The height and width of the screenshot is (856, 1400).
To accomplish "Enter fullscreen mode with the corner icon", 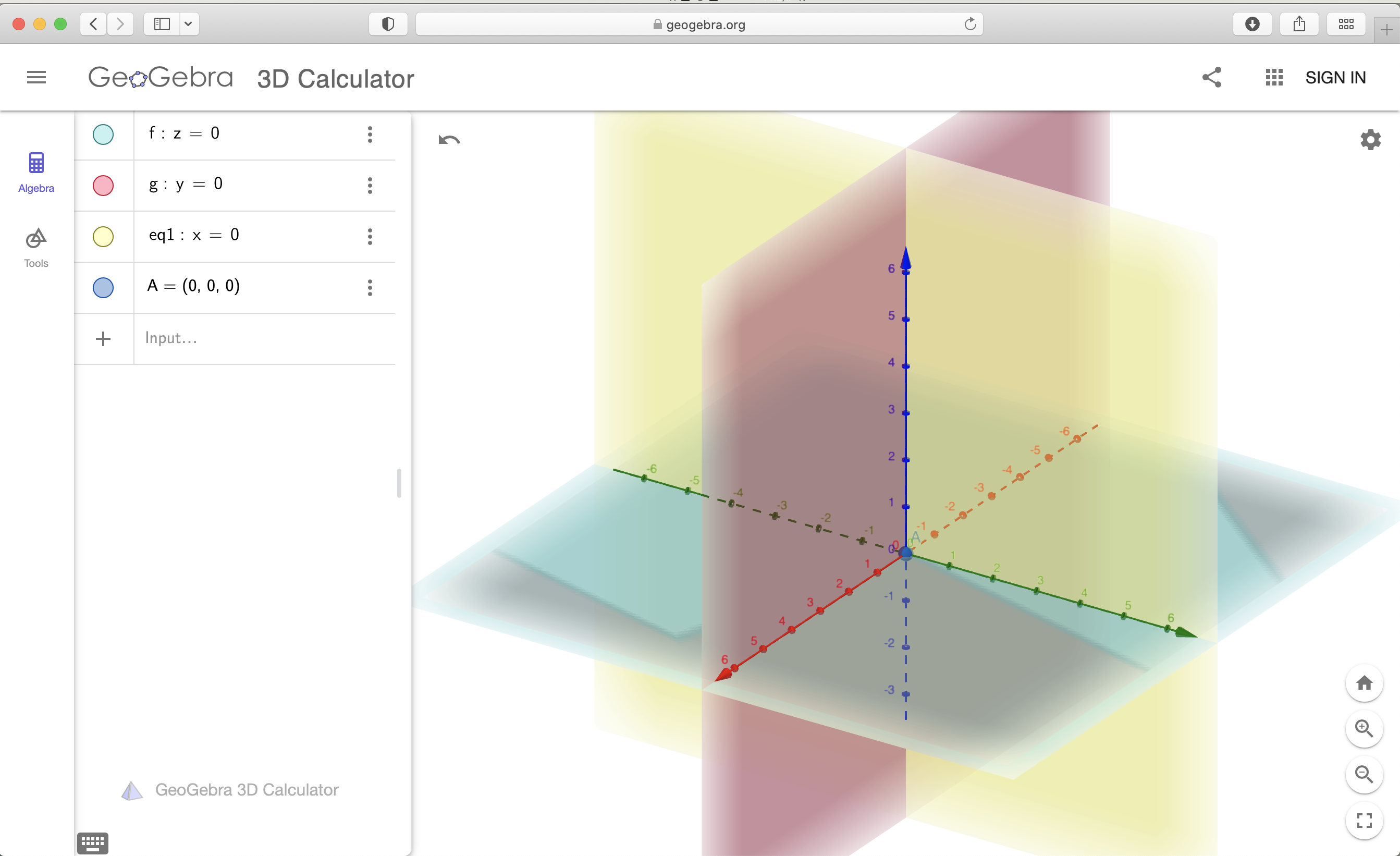I will (x=1364, y=820).
